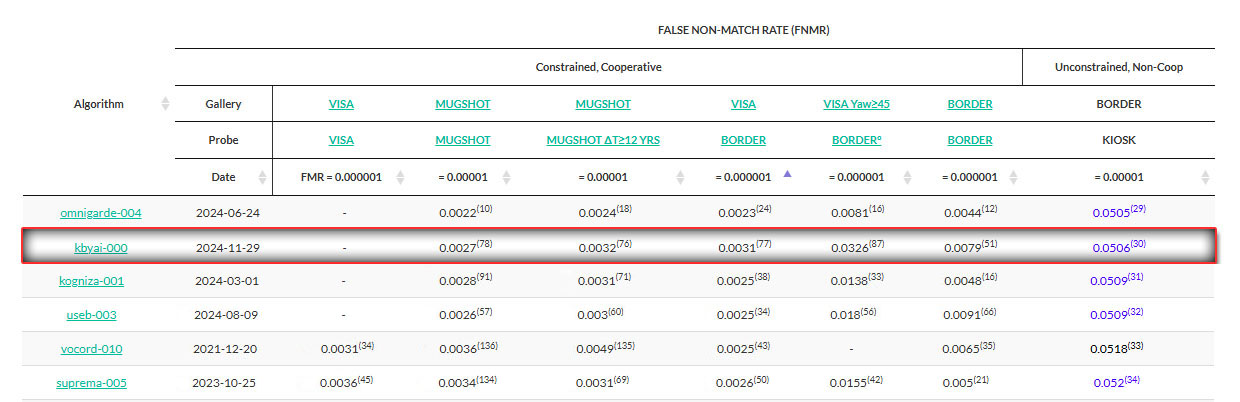This screenshot has height=402, width=1240.
Task: Sort by the BORDER KIOSK column
Action: click(1204, 177)
